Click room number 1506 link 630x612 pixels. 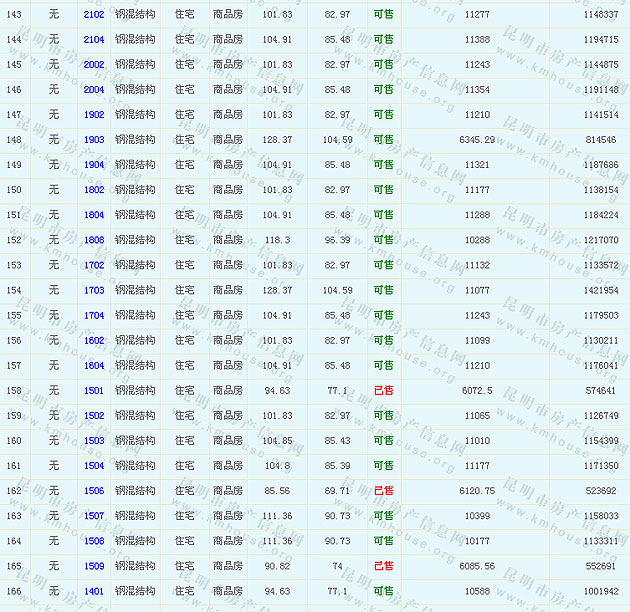93,491
